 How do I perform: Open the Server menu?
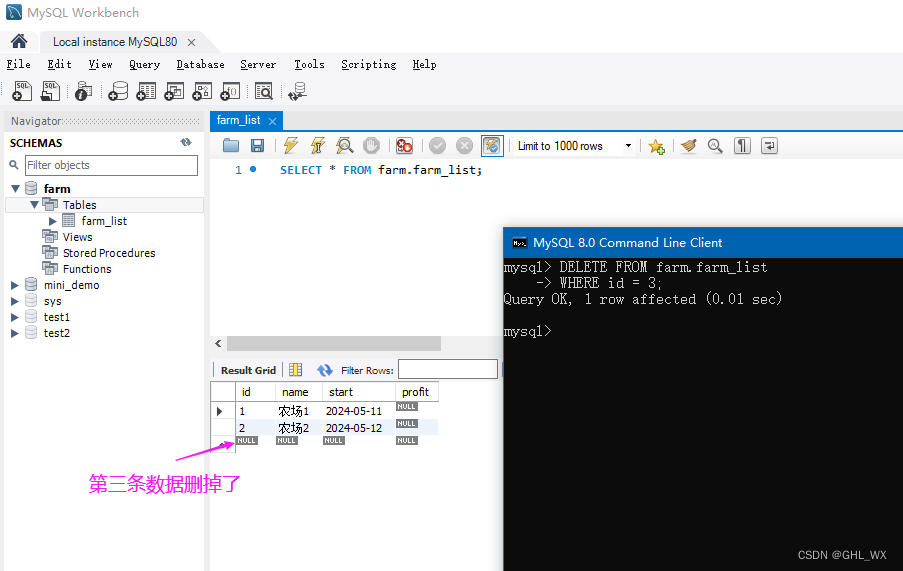[x=258, y=64]
